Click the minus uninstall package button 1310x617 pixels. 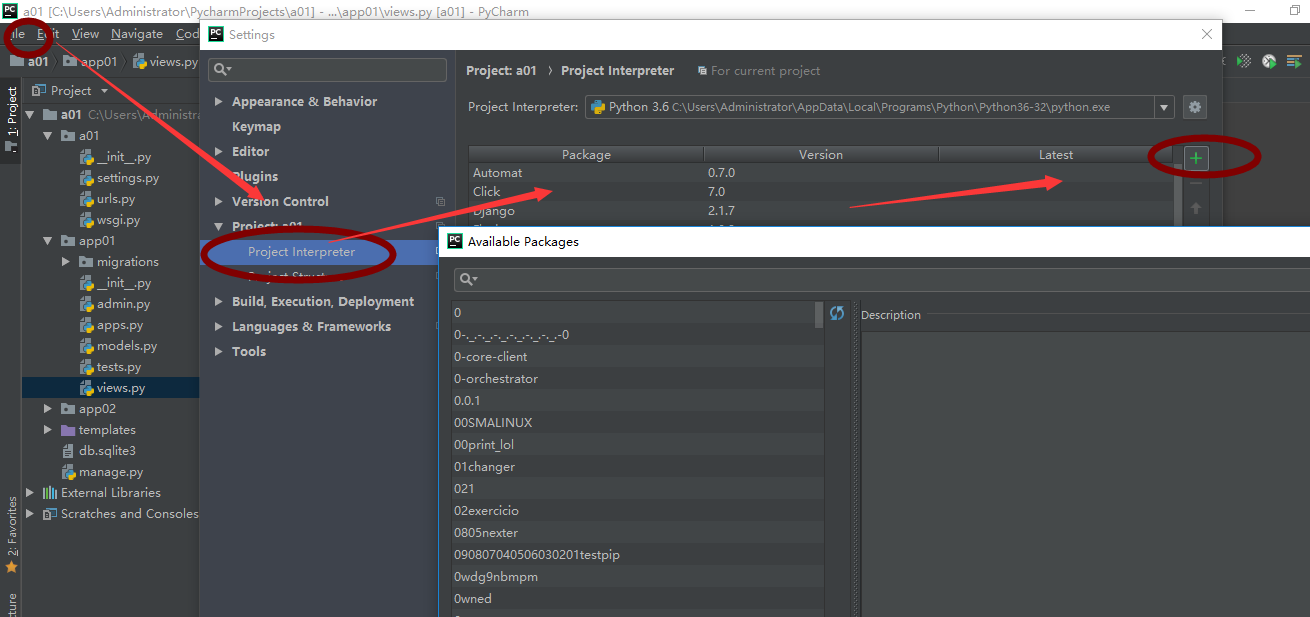[x=1196, y=183]
